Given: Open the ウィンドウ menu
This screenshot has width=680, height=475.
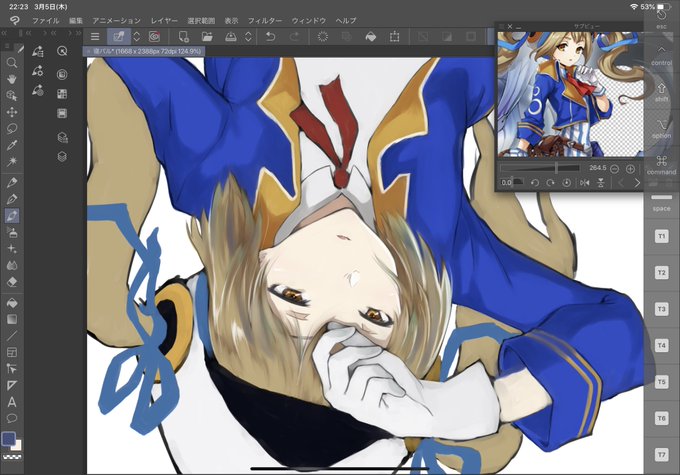Looking at the screenshot, I should tap(308, 20).
